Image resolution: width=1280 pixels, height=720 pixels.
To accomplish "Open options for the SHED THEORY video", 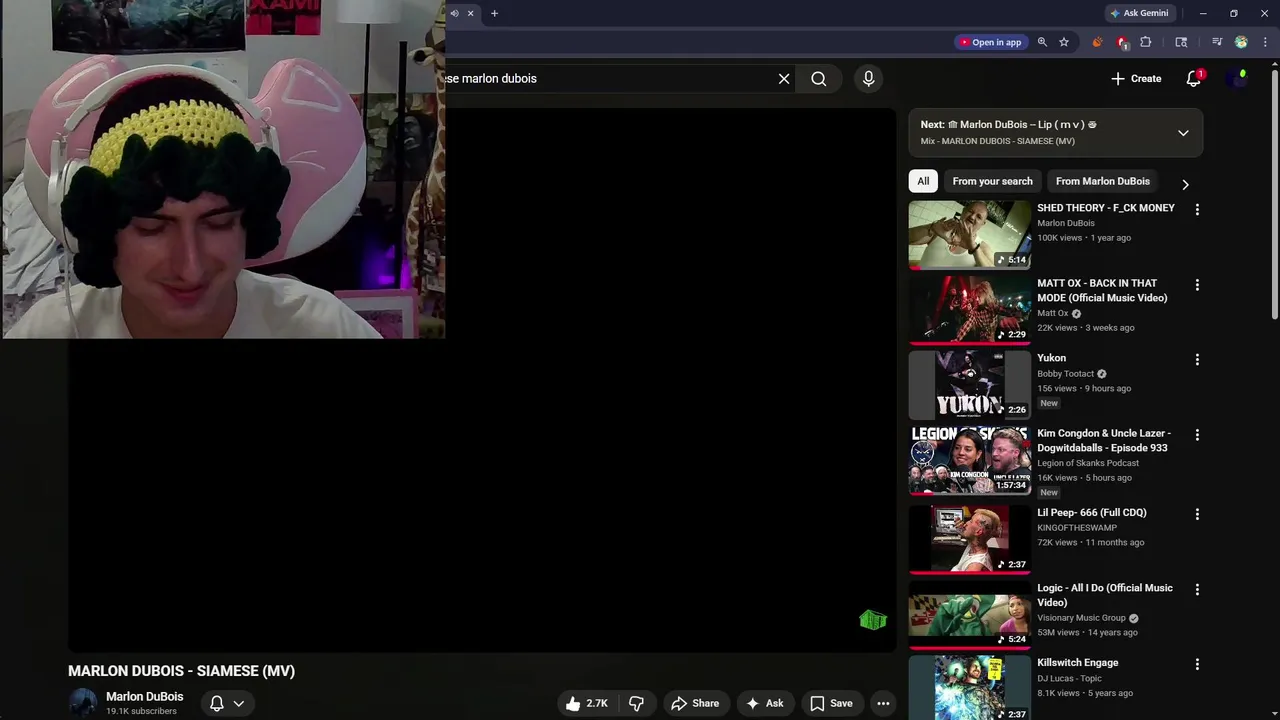I will (x=1197, y=210).
